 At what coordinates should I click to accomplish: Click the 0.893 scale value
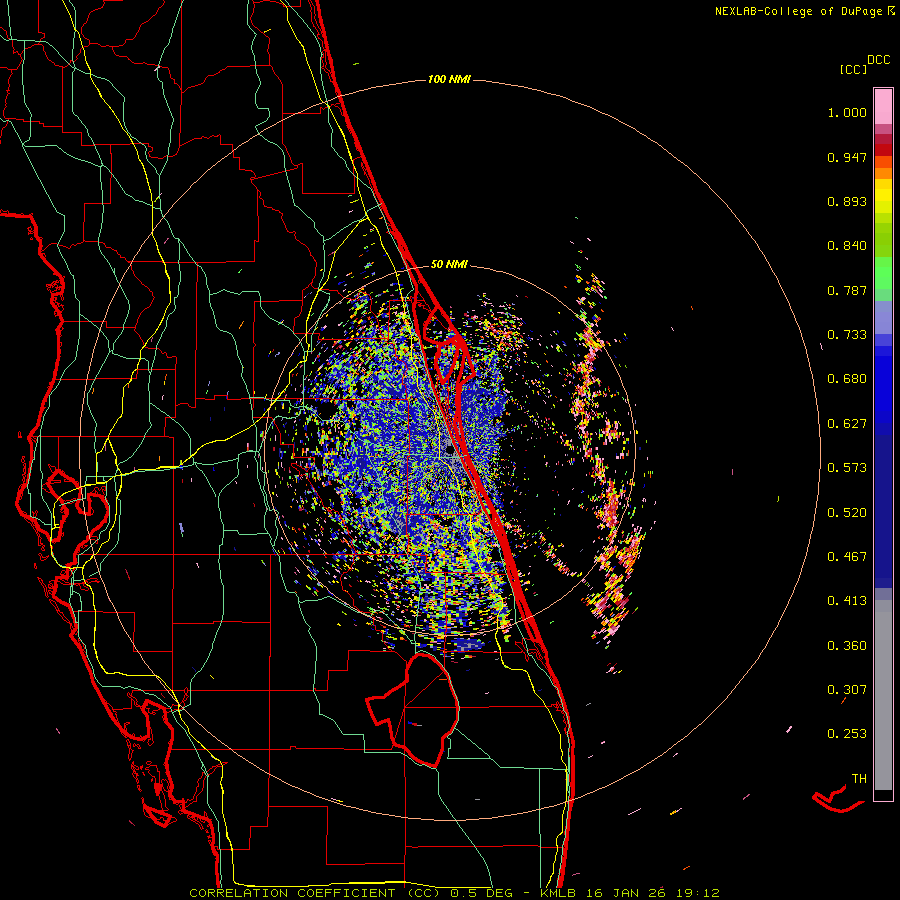click(847, 201)
